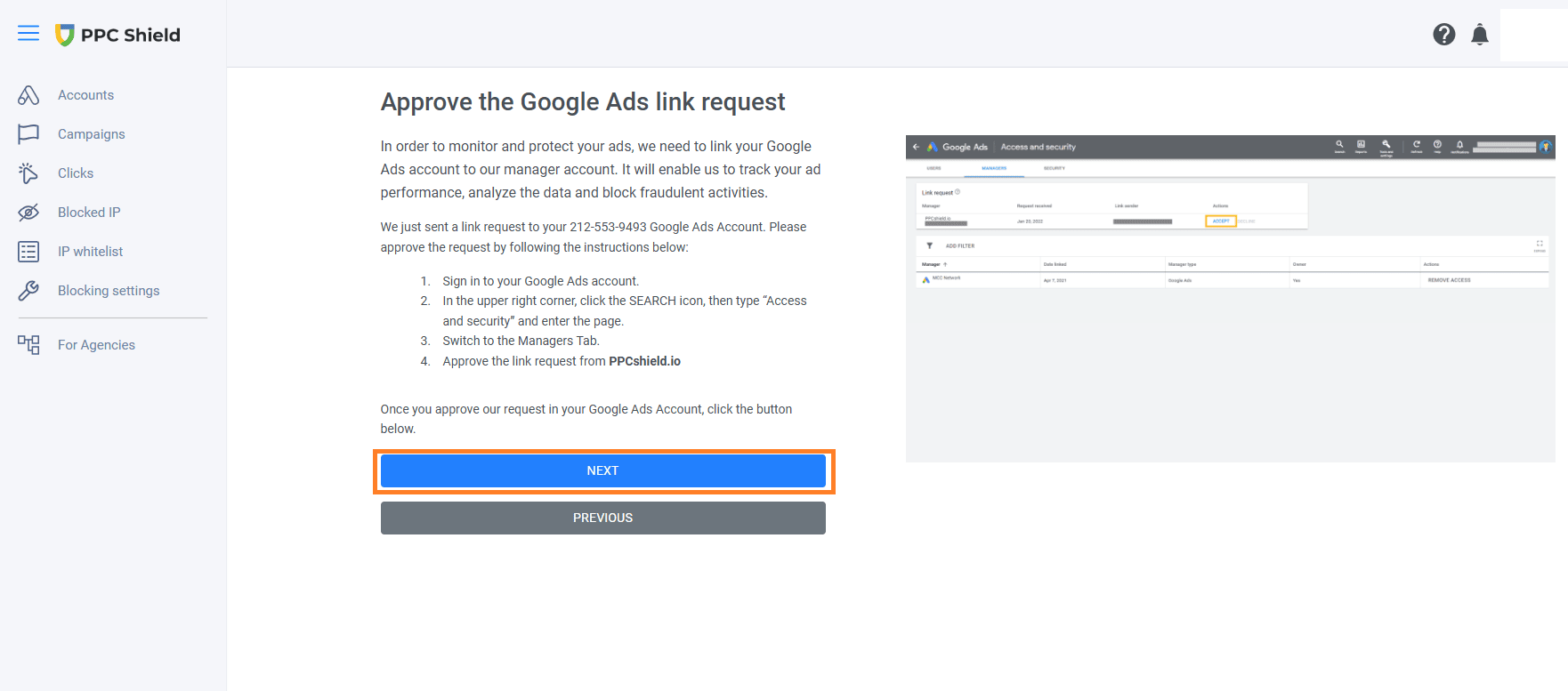The height and width of the screenshot is (691, 1568).
Task: Open Blocking settings from sidebar
Action: coord(109,291)
